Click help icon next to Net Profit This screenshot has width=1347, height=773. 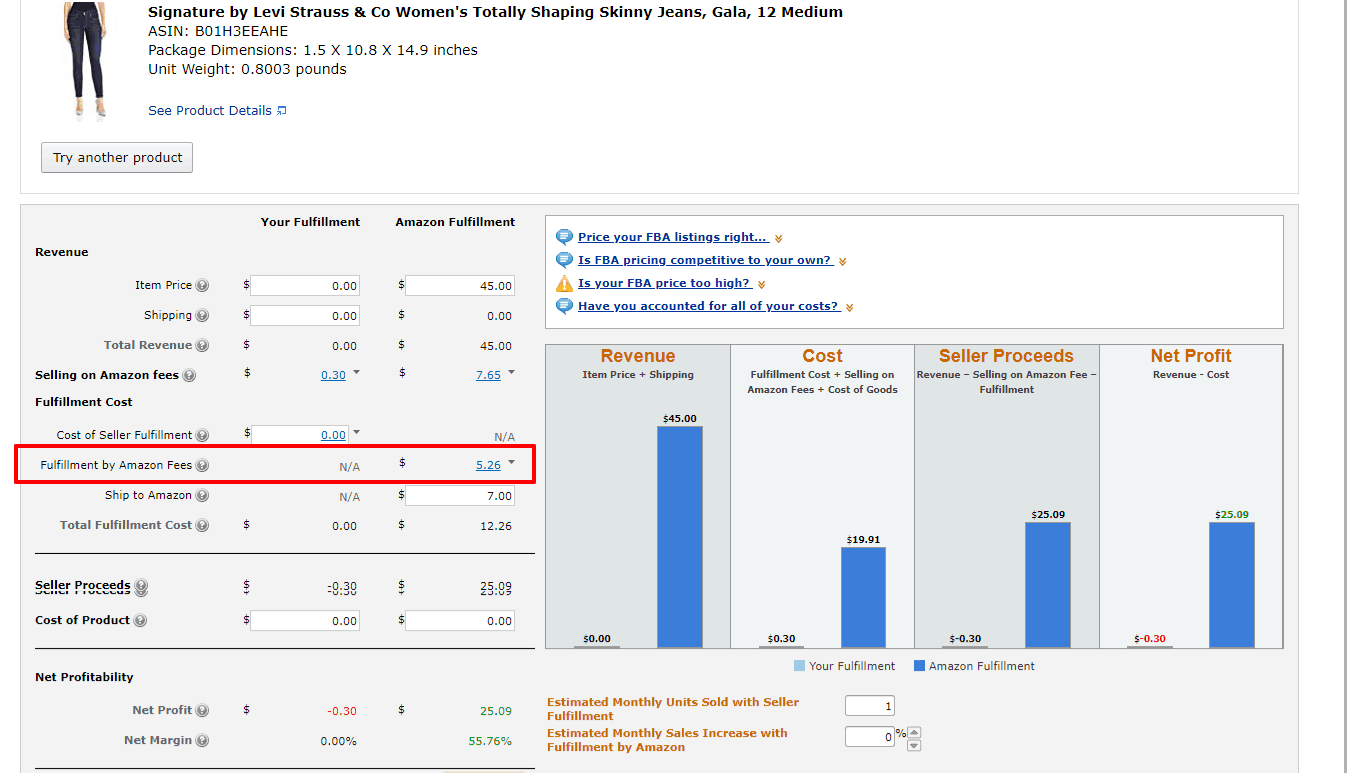pyautogui.click(x=202, y=711)
